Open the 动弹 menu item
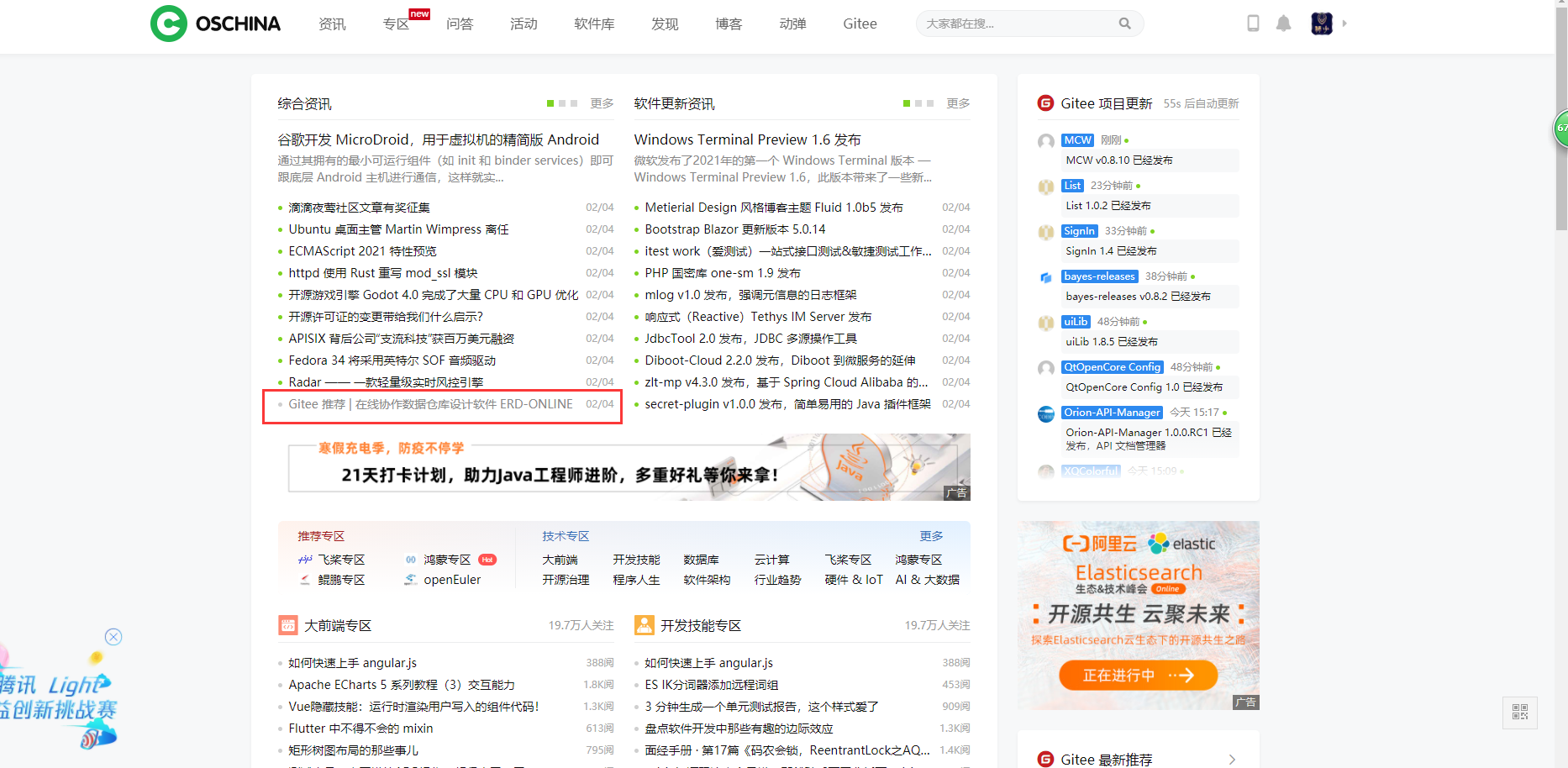The image size is (1568, 768). (792, 24)
